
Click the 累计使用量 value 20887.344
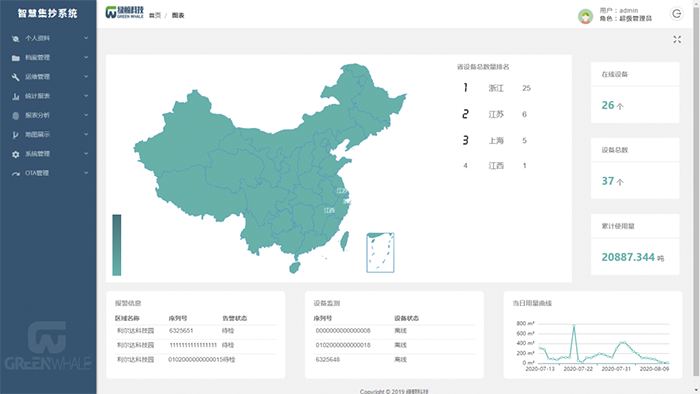pos(628,257)
